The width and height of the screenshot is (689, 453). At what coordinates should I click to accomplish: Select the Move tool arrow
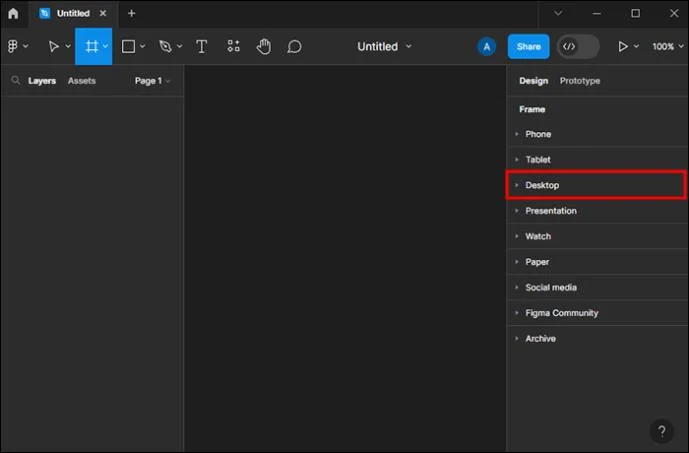point(54,46)
